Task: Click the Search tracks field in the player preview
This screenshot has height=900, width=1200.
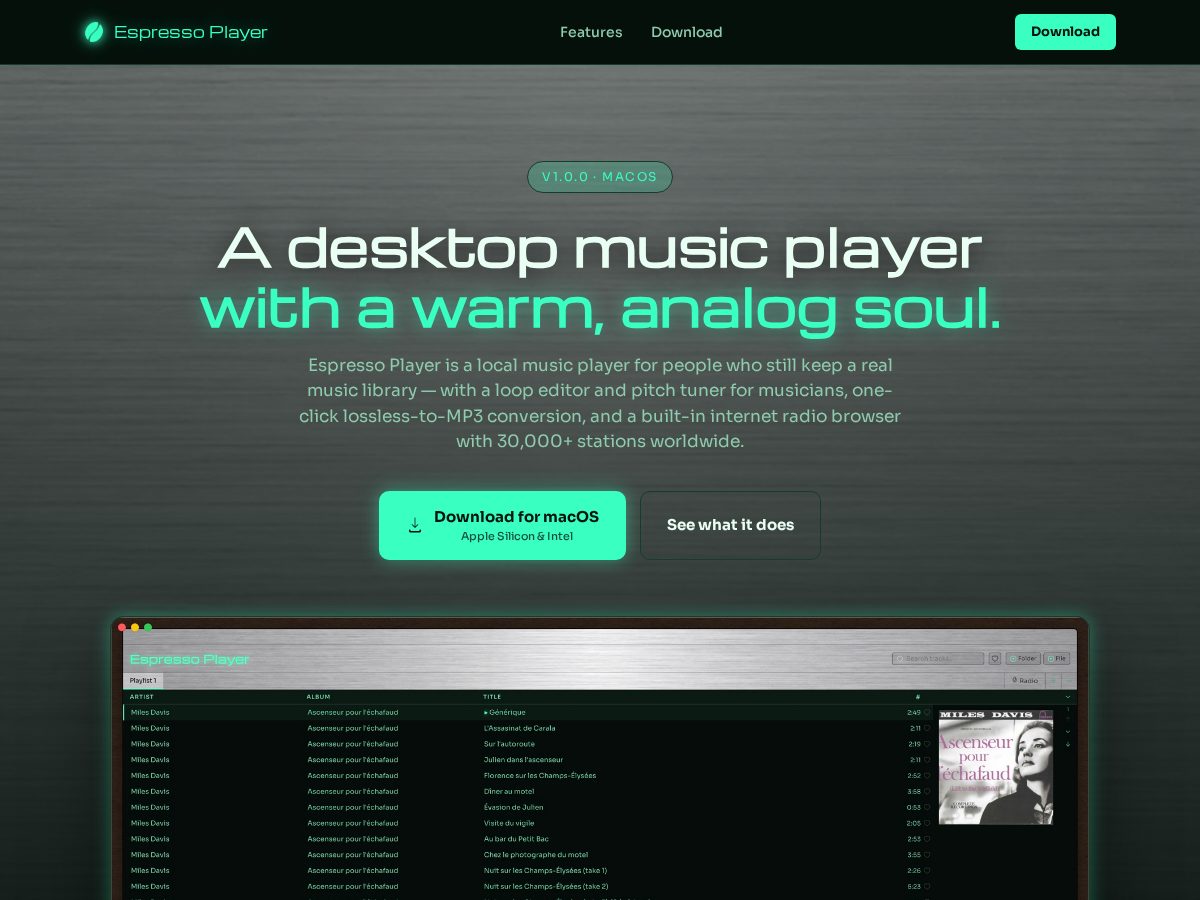Action: point(938,659)
